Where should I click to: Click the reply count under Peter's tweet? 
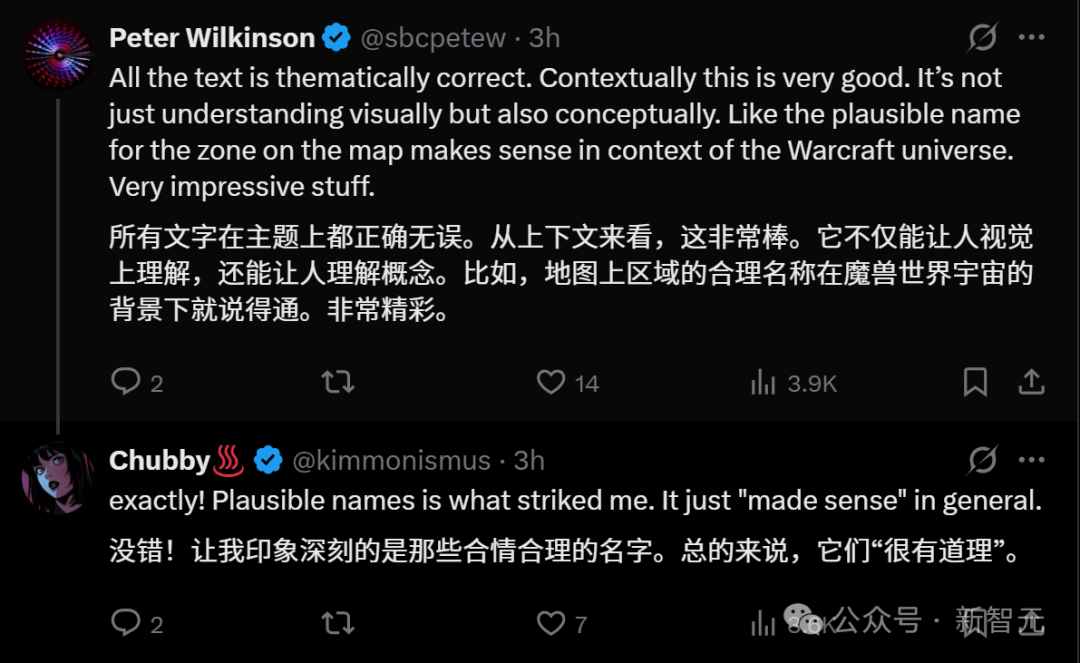click(155, 382)
